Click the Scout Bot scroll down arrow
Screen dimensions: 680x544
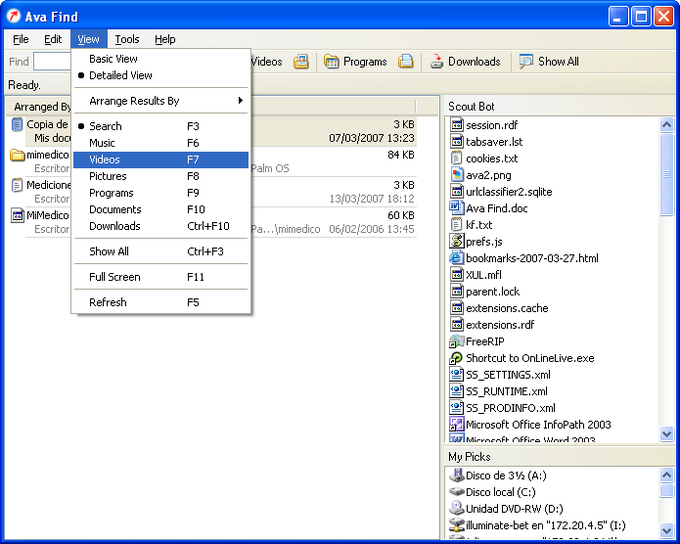coord(666,433)
